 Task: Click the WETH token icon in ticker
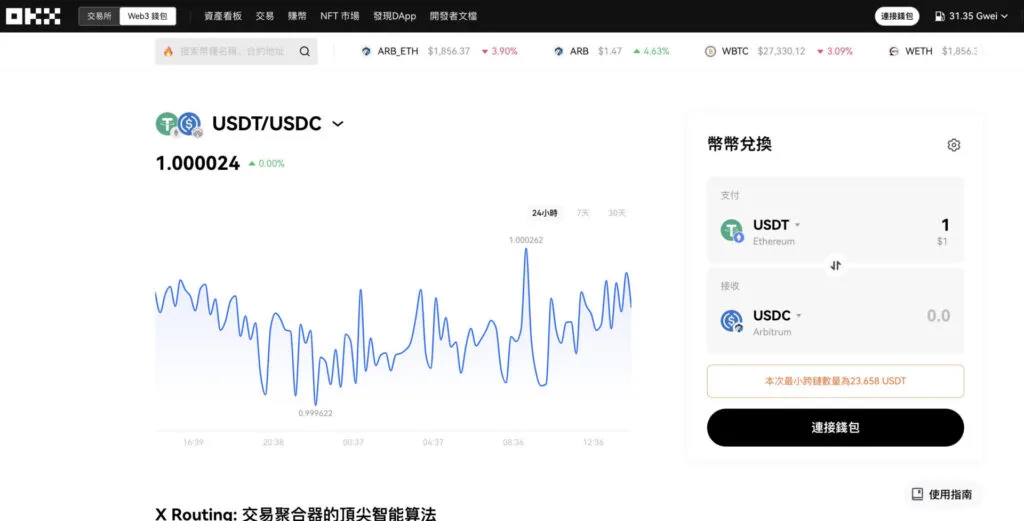tap(893, 52)
